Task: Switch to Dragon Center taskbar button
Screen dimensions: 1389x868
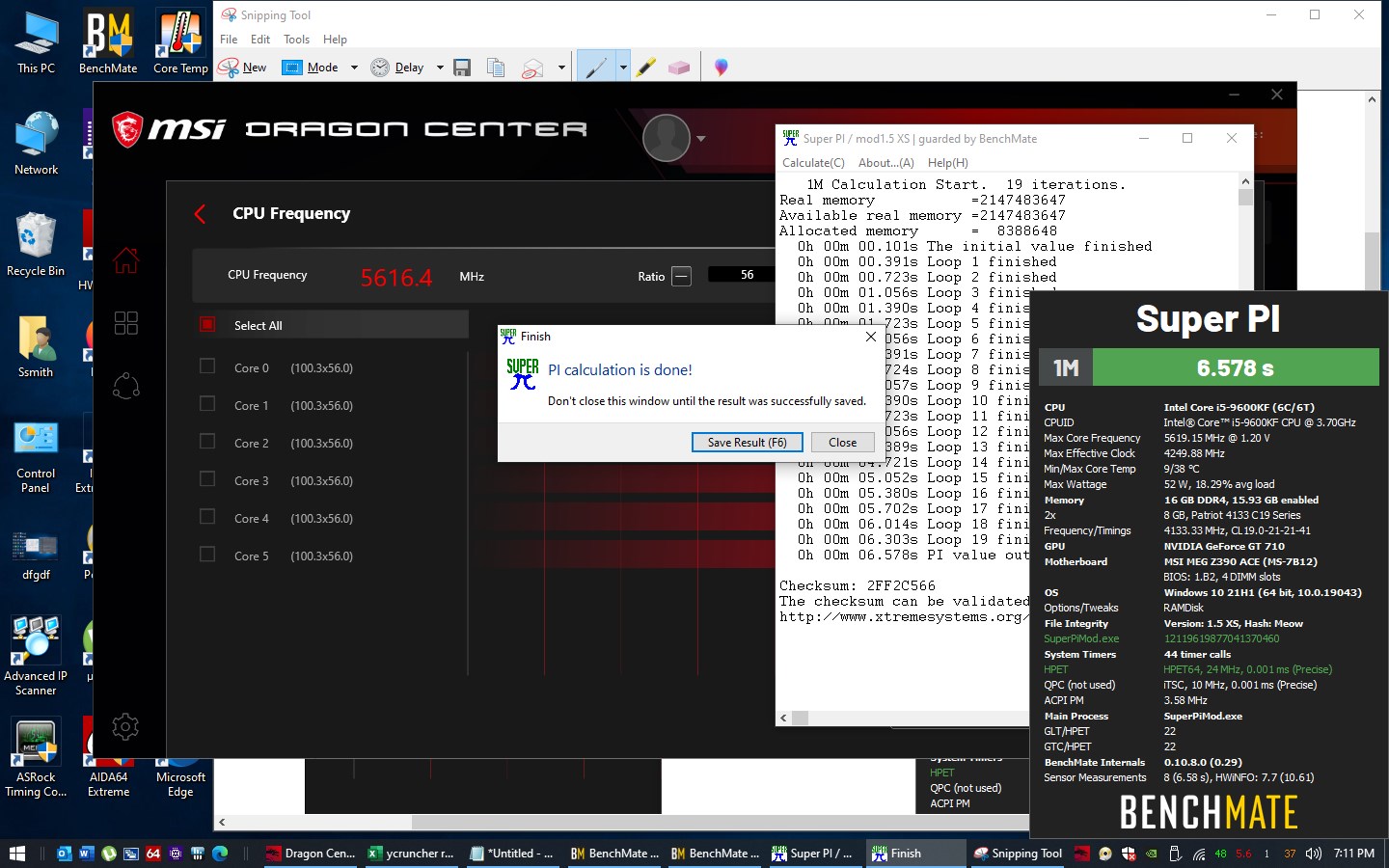Action: coord(311,854)
